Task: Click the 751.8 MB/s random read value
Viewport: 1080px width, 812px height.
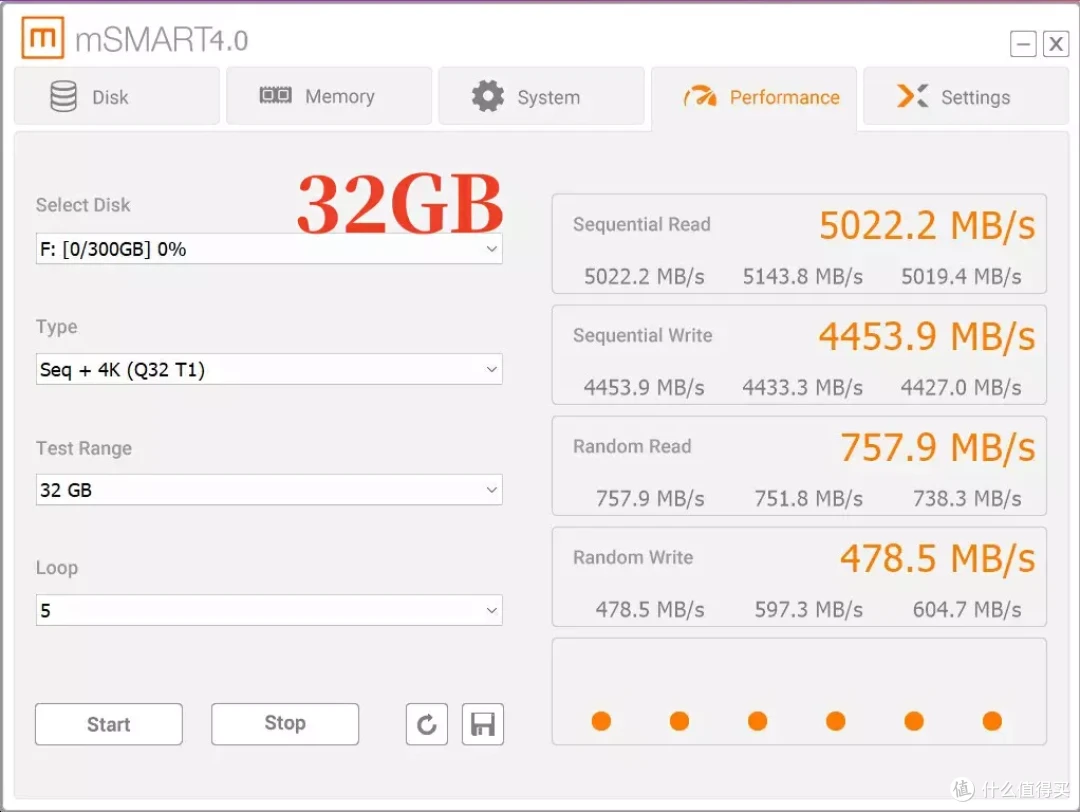Action: click(809, 499)
